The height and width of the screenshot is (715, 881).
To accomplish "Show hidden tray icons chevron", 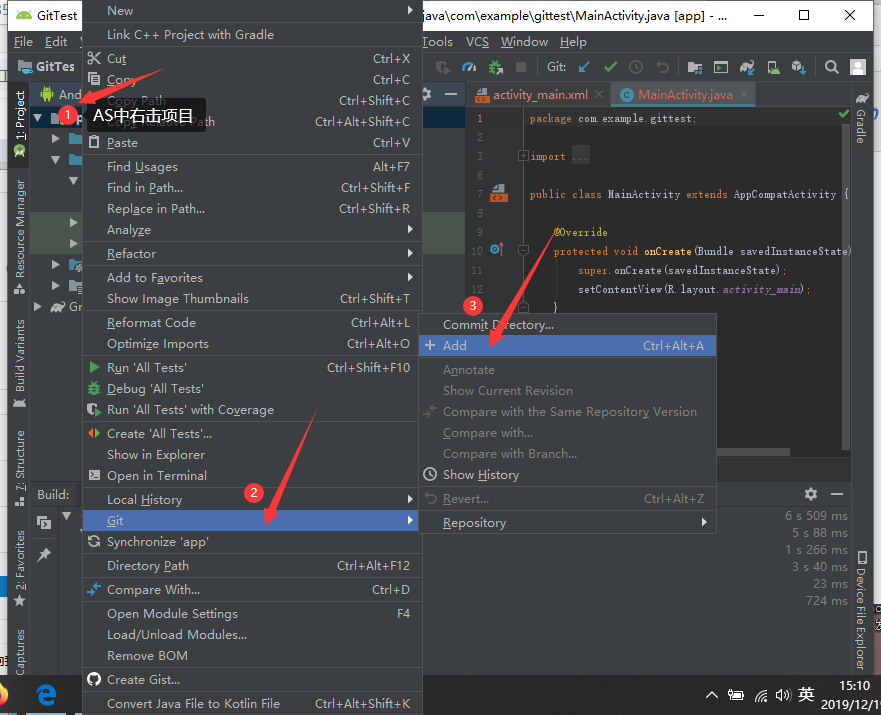I will point(711,695).
